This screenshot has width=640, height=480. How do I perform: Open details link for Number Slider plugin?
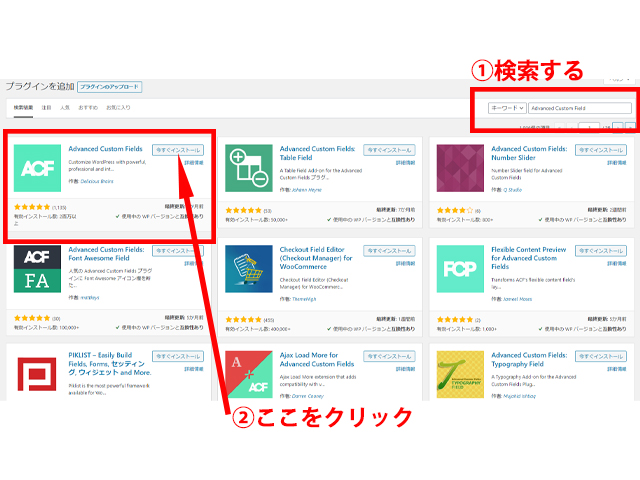tap(617, 162)
